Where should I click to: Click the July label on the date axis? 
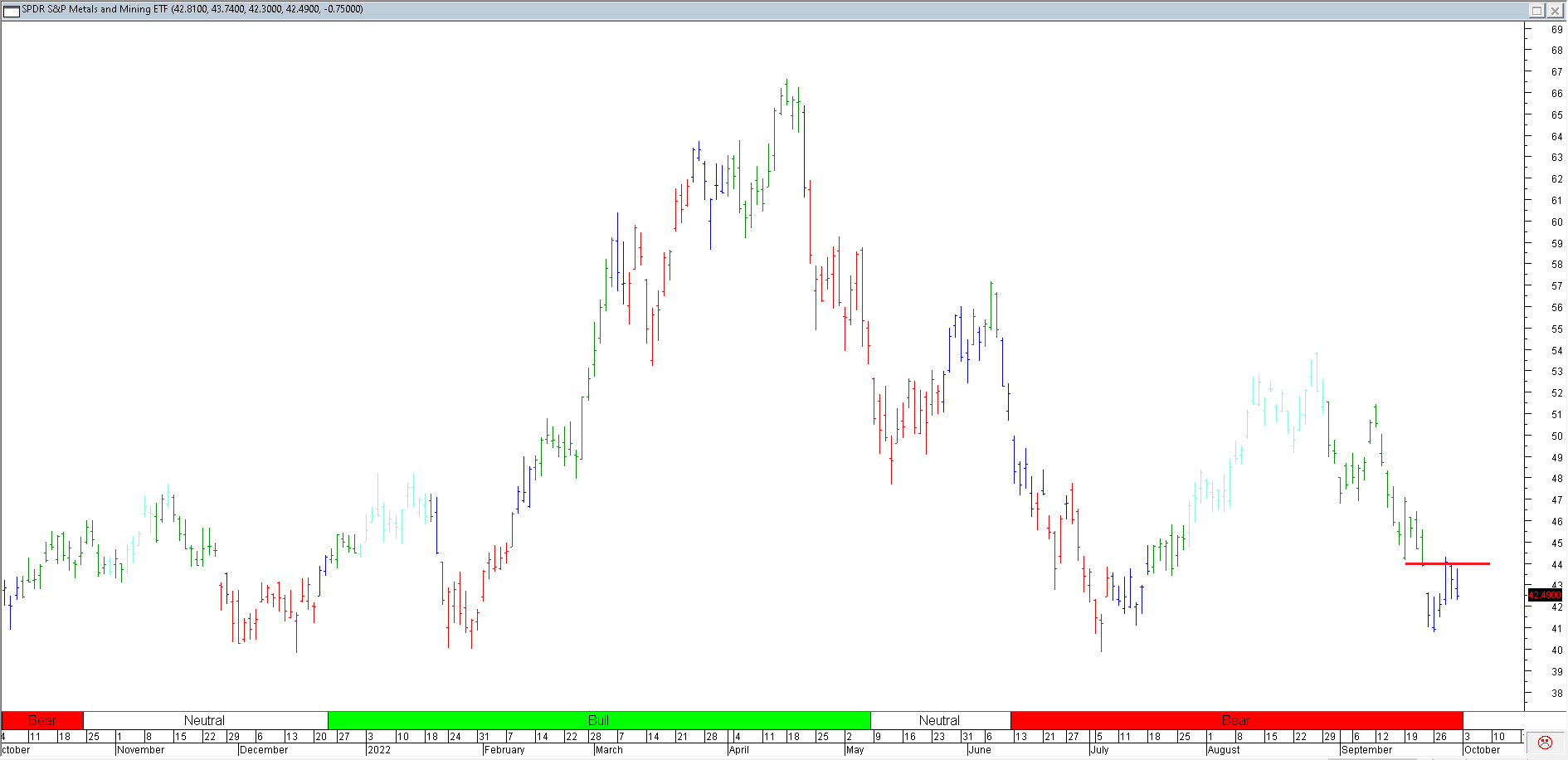pyautogui.click(x=1100, y=750)
